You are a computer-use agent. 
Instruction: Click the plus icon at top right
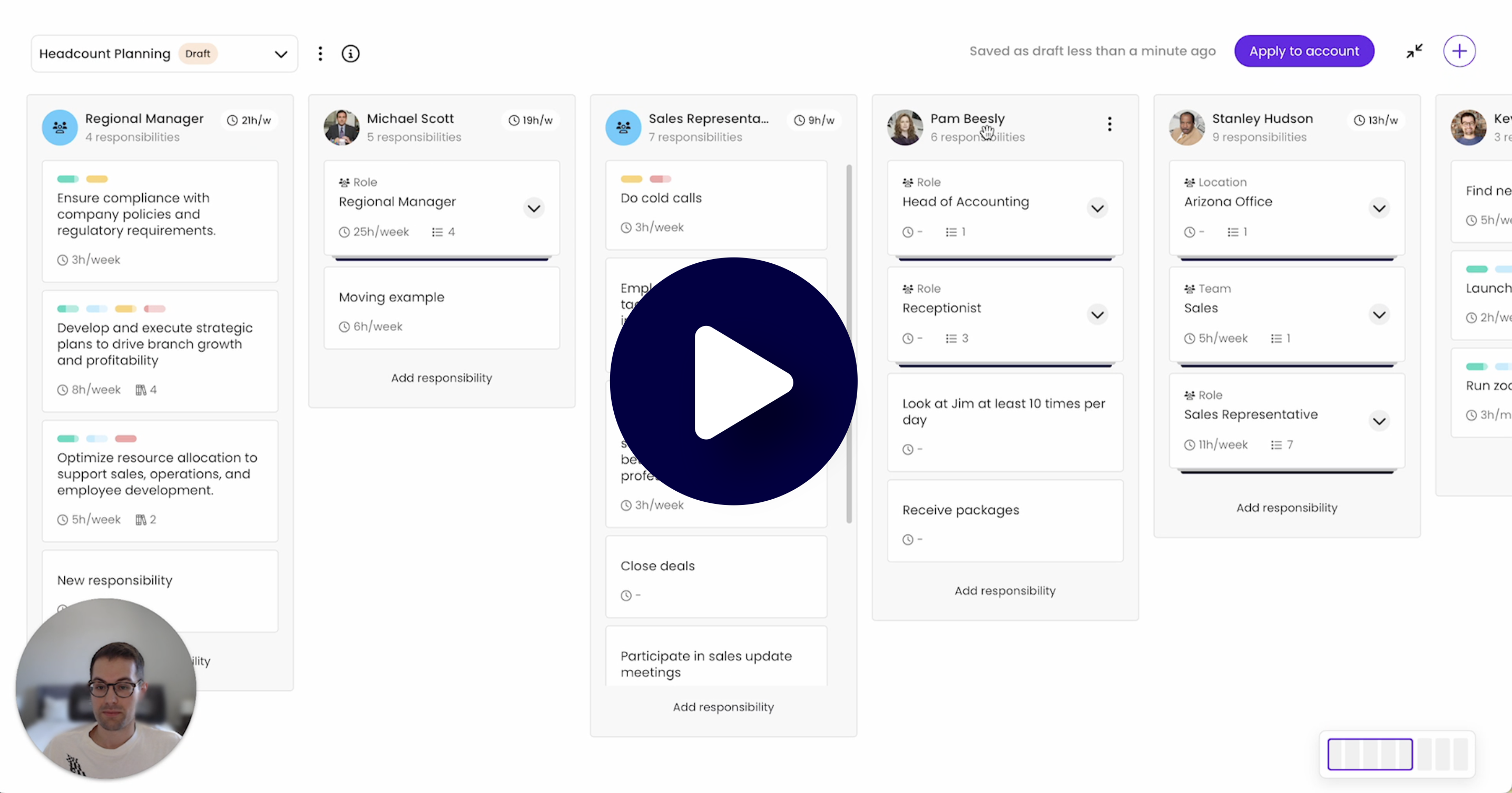point(1459,51)
